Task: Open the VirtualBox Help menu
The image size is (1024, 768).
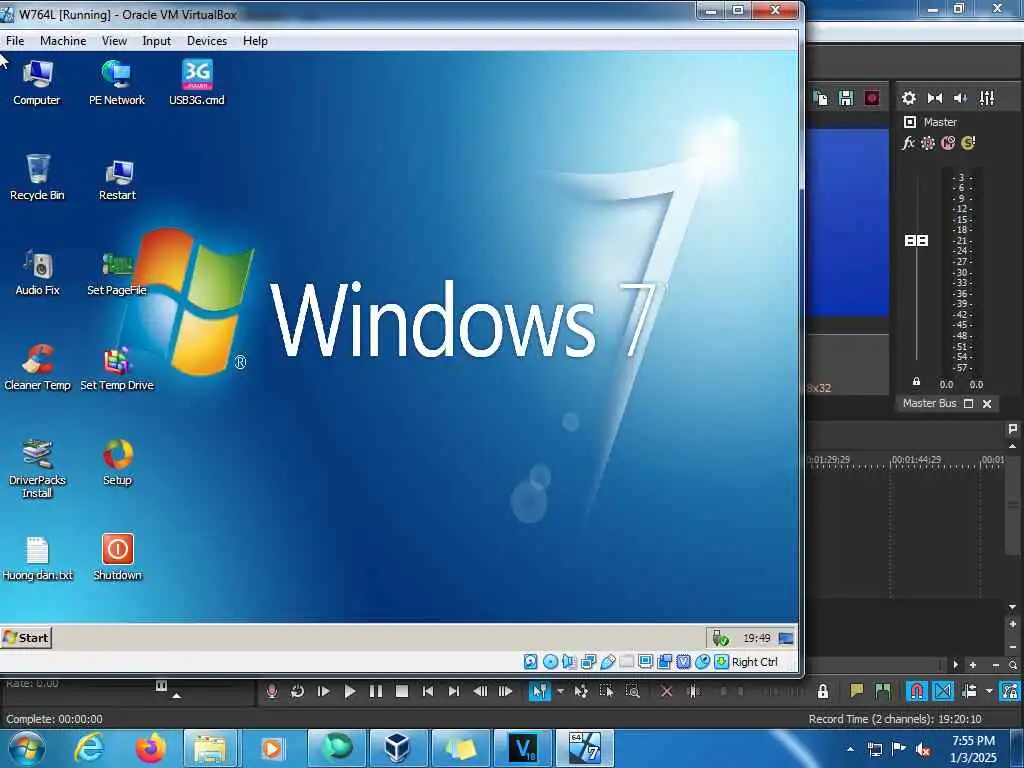Action: coord(255,40)
